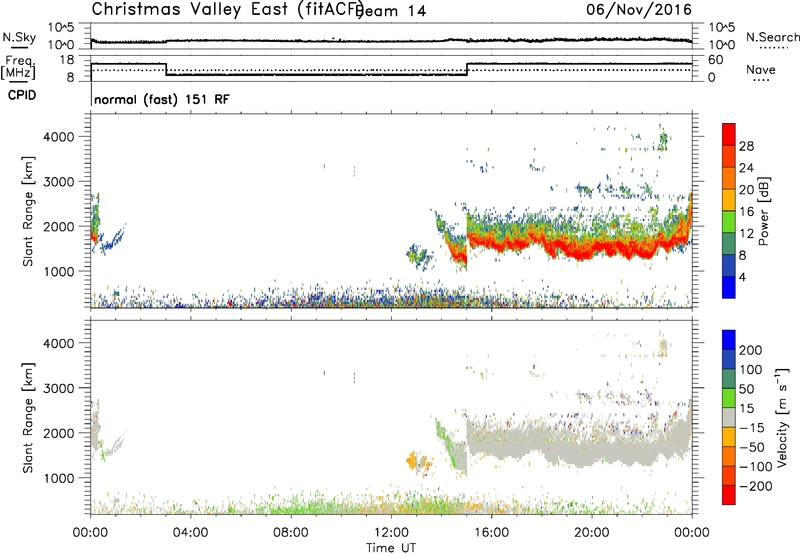Click the frequency step-up at 15:00 UT
Viewport: 800px width, 554px height.
tap(467, 69)
